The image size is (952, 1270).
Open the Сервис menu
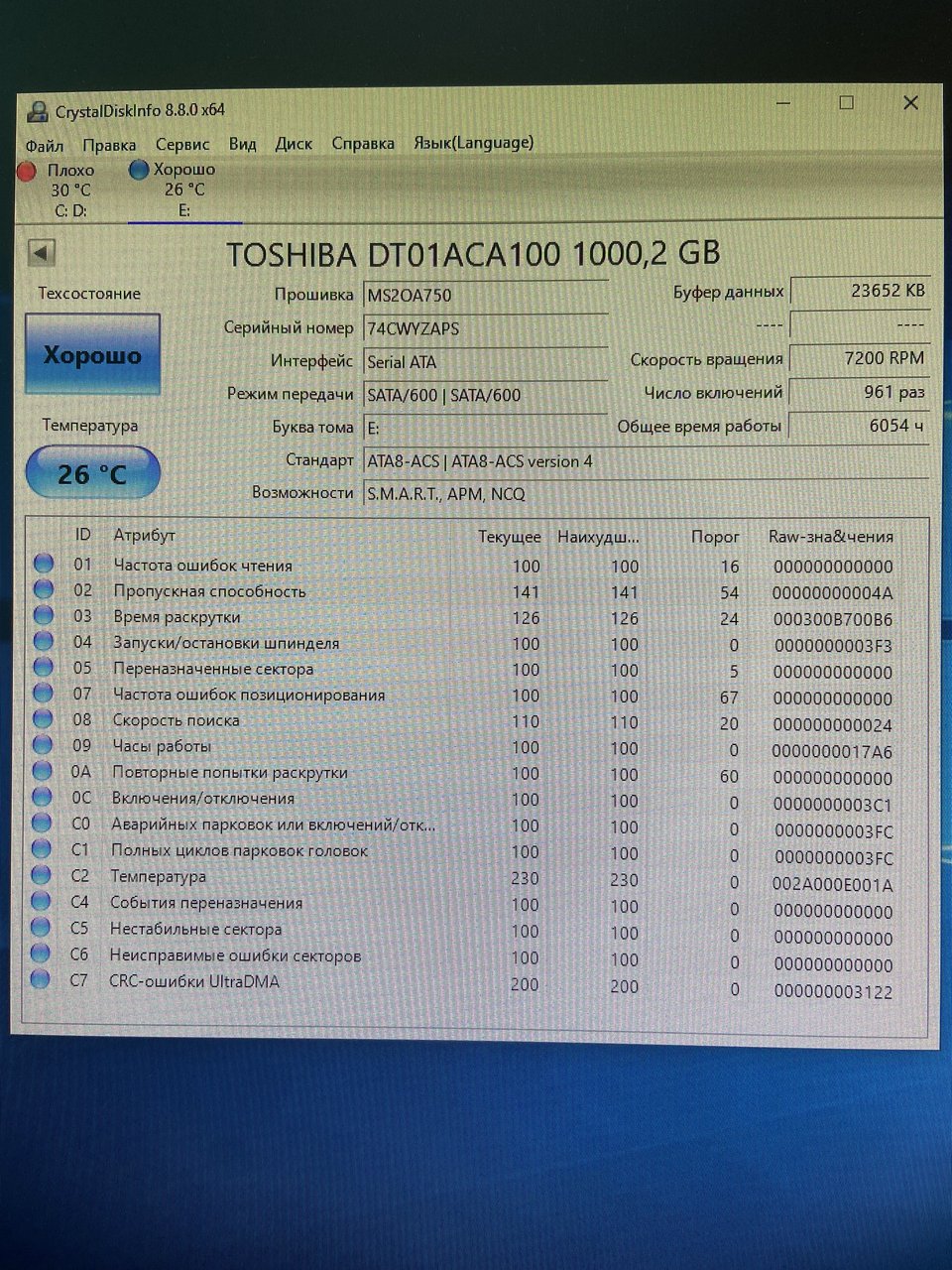pyautogui.click(x=182, y=145)
